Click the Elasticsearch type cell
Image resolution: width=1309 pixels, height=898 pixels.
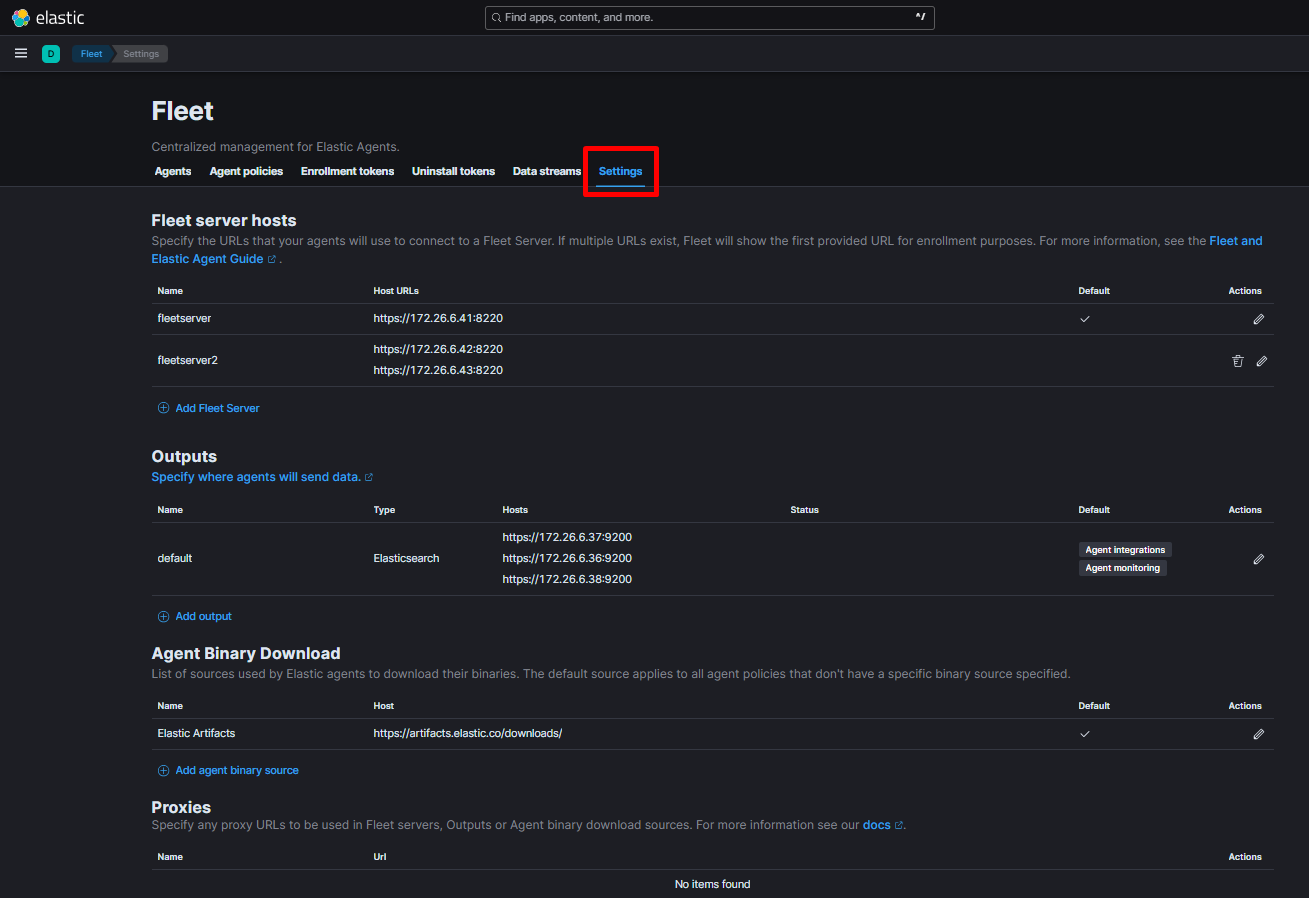pyautogui.click(x=406, y=558)
